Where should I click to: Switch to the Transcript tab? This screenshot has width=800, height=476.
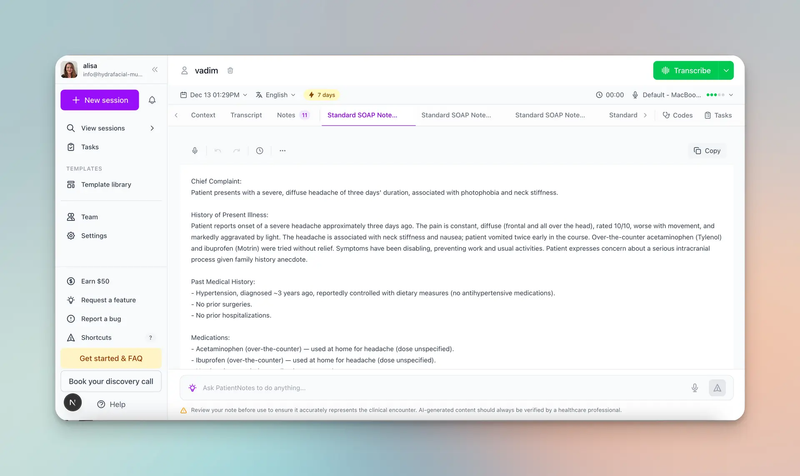pyautogui.click(x=246, y=115)
